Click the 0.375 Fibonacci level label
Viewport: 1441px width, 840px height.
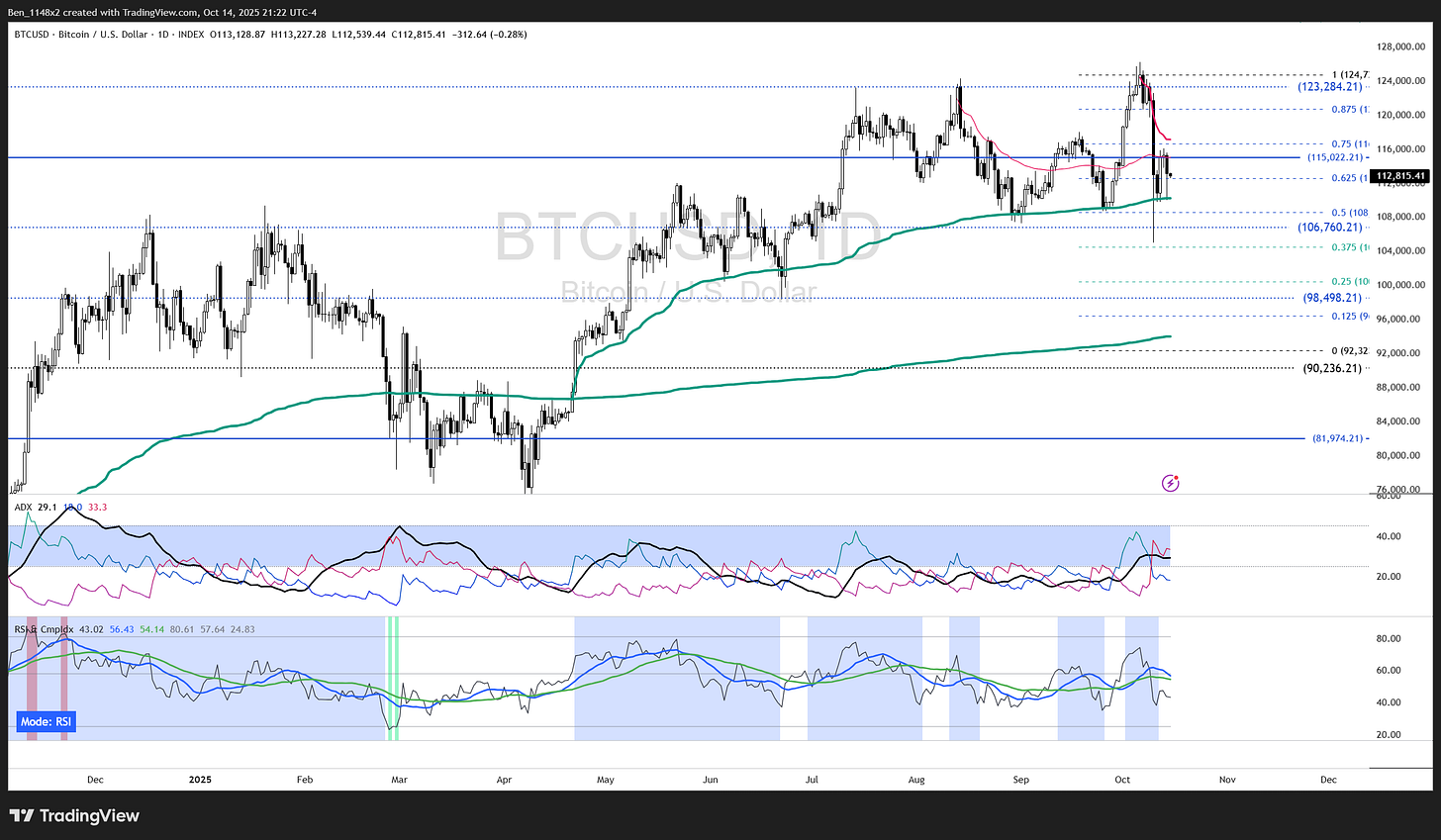click(1350, 247)
